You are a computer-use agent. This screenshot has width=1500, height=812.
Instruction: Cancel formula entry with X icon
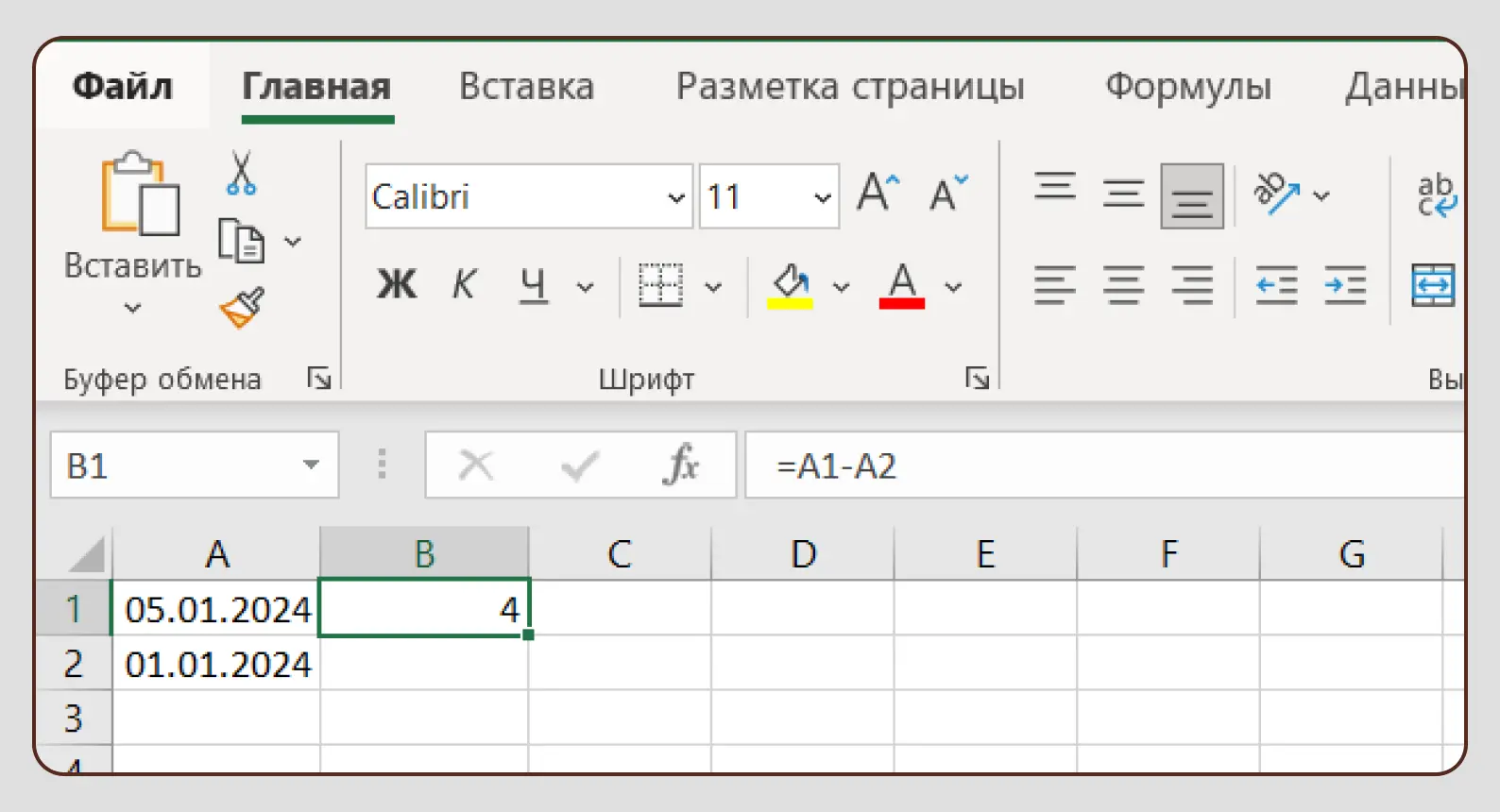pos(475,465)
